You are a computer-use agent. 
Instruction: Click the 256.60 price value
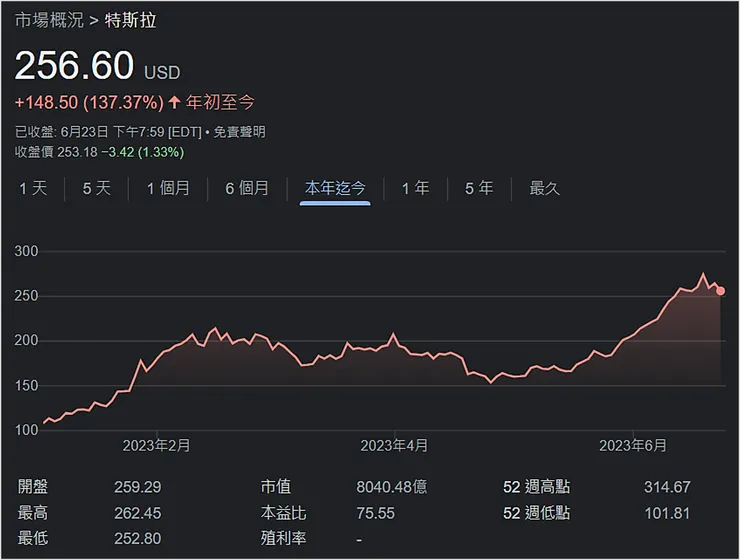click(75, 65)
